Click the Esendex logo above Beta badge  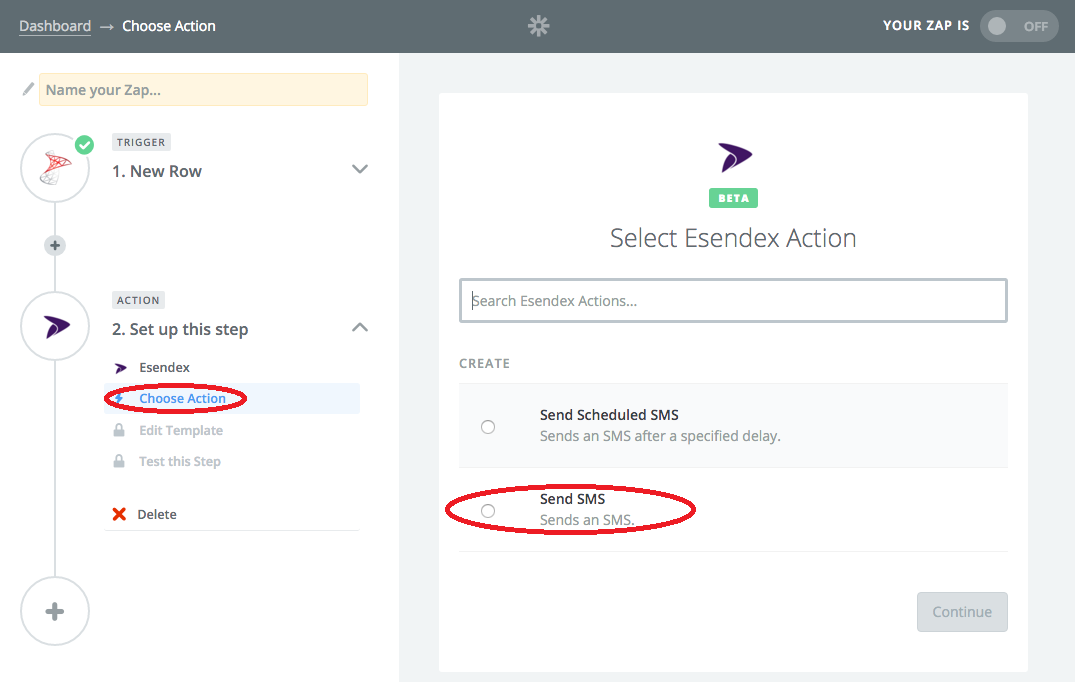(x=734, y=157)
